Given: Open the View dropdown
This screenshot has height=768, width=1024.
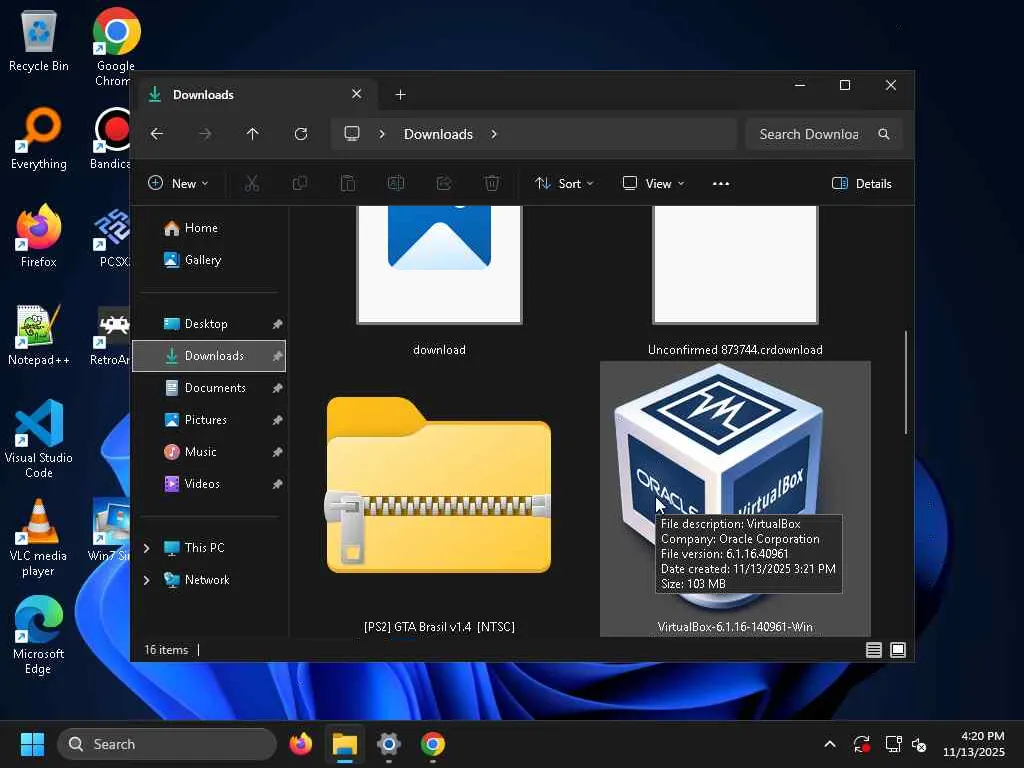Looking at the screenshot, I should coord(653,183).
